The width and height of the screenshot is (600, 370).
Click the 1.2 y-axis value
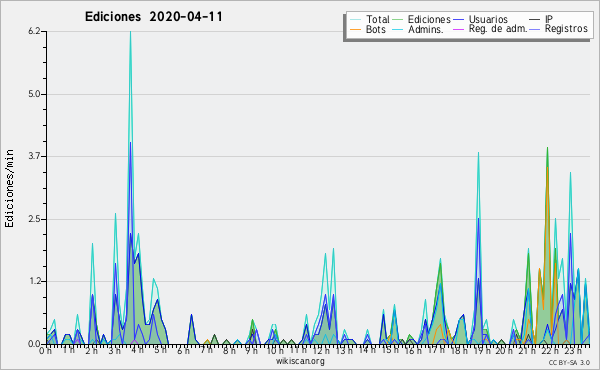click(34, 282)
